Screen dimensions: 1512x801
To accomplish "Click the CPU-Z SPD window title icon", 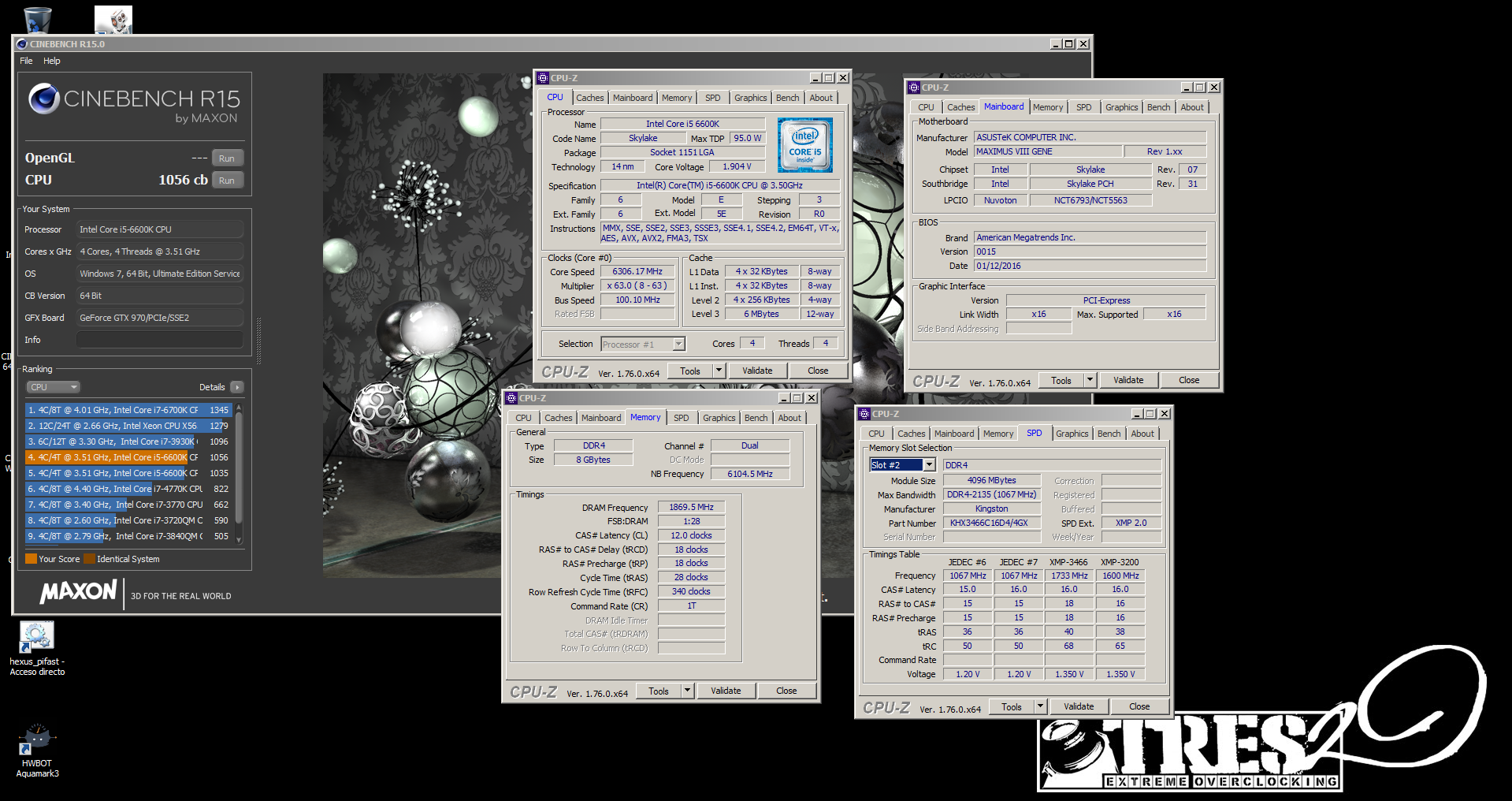I will click(x=864, y=414).
